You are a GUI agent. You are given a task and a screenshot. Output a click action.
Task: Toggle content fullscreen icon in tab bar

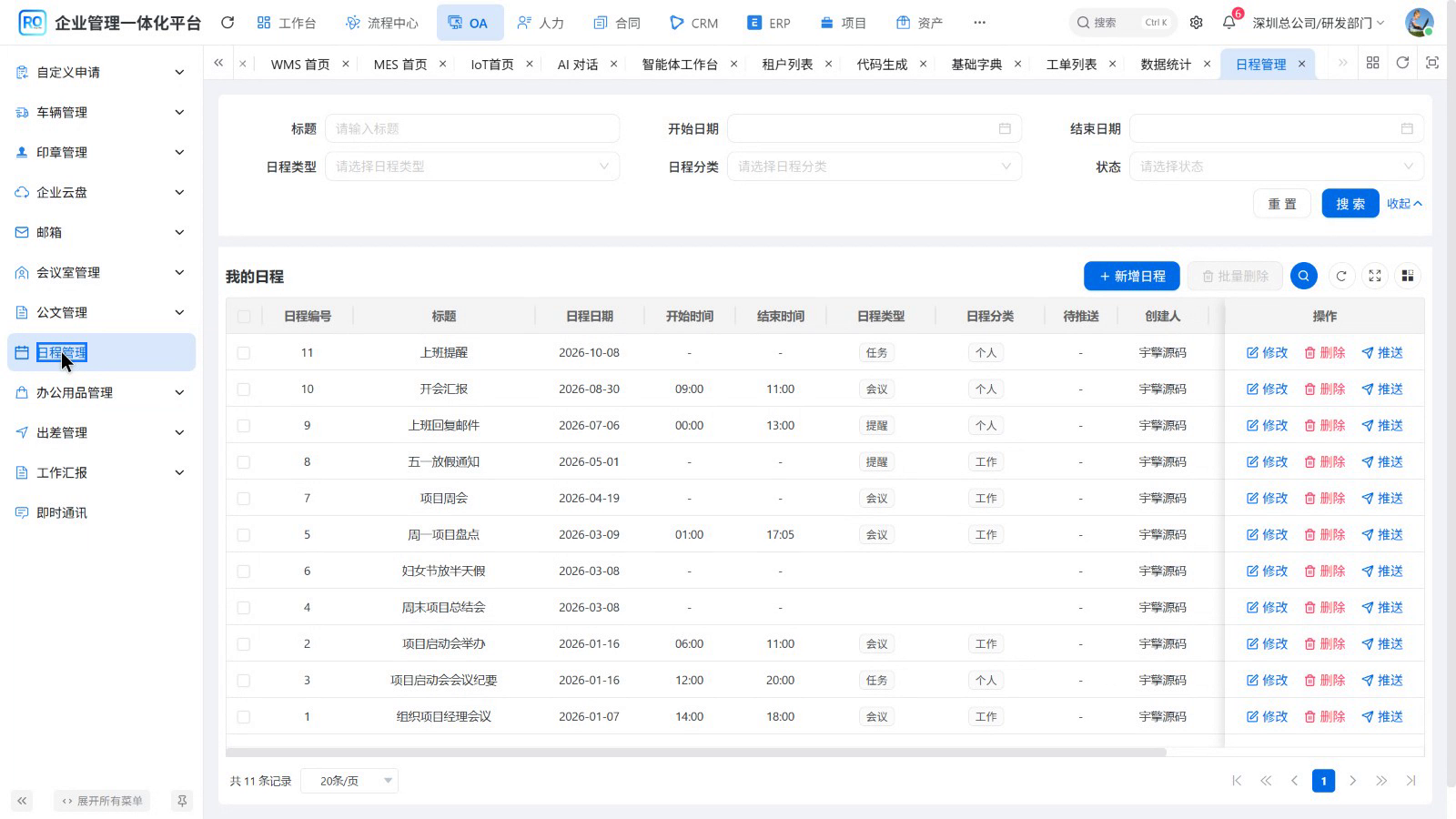tap(1432, 63)
